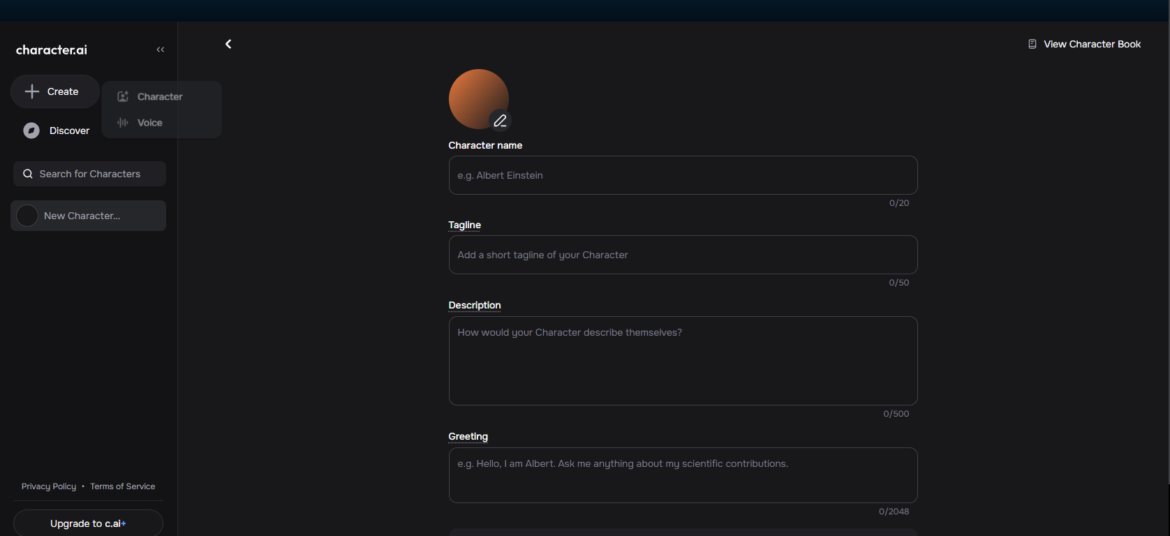1170x536 pixels.
Task: Click the pencil icon to edit avatar
Action: pos(500,121)
